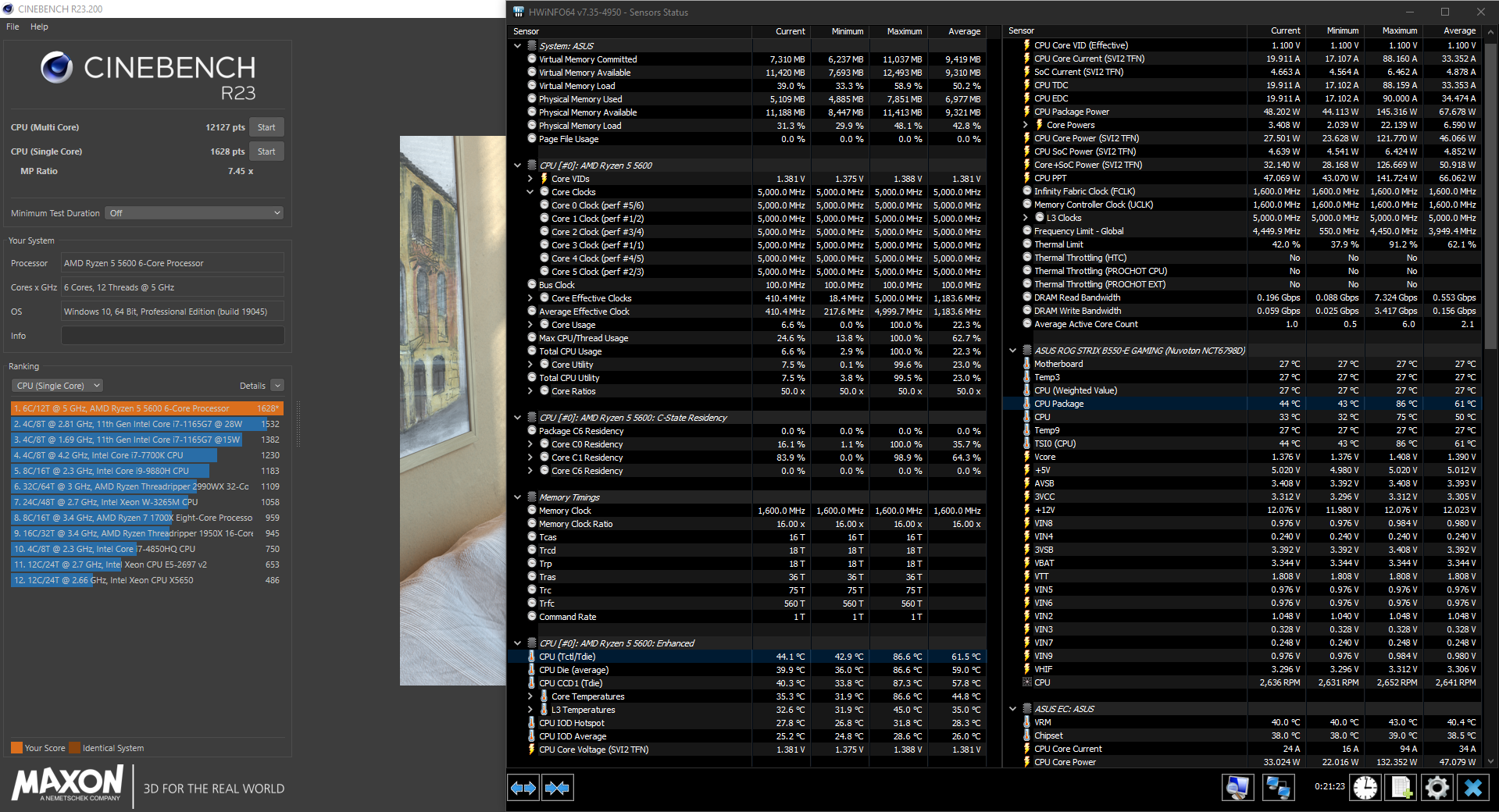Click the icon beside Memory Clock row
Viewport: 1499px width, 812px height.
pos(531,511)
